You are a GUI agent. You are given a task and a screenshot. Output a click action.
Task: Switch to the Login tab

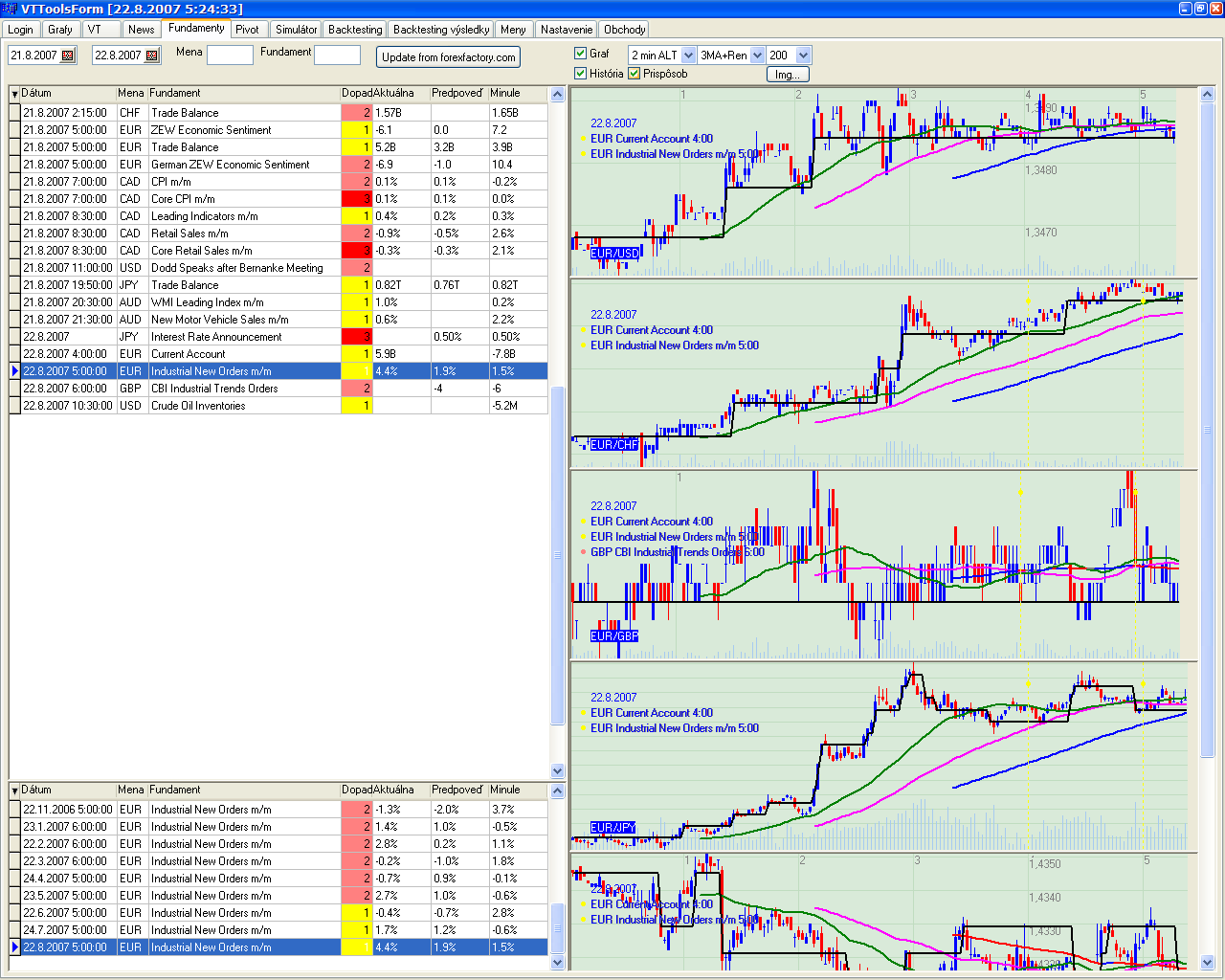[x=20, y=30]
